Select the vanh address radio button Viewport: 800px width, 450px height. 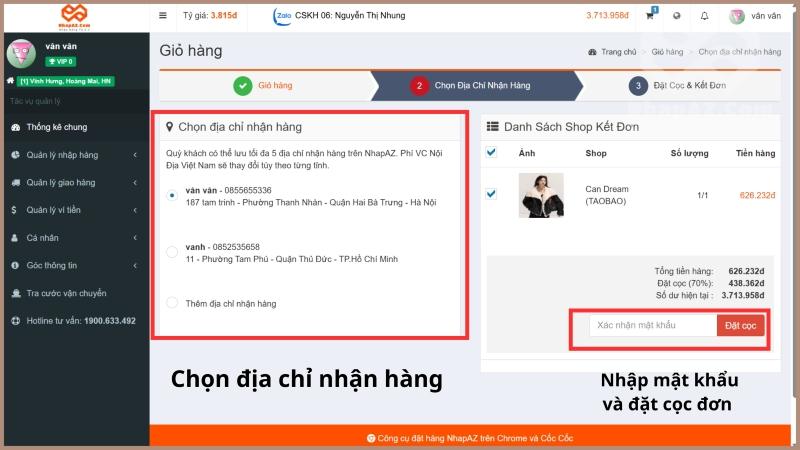click(172, 252)
